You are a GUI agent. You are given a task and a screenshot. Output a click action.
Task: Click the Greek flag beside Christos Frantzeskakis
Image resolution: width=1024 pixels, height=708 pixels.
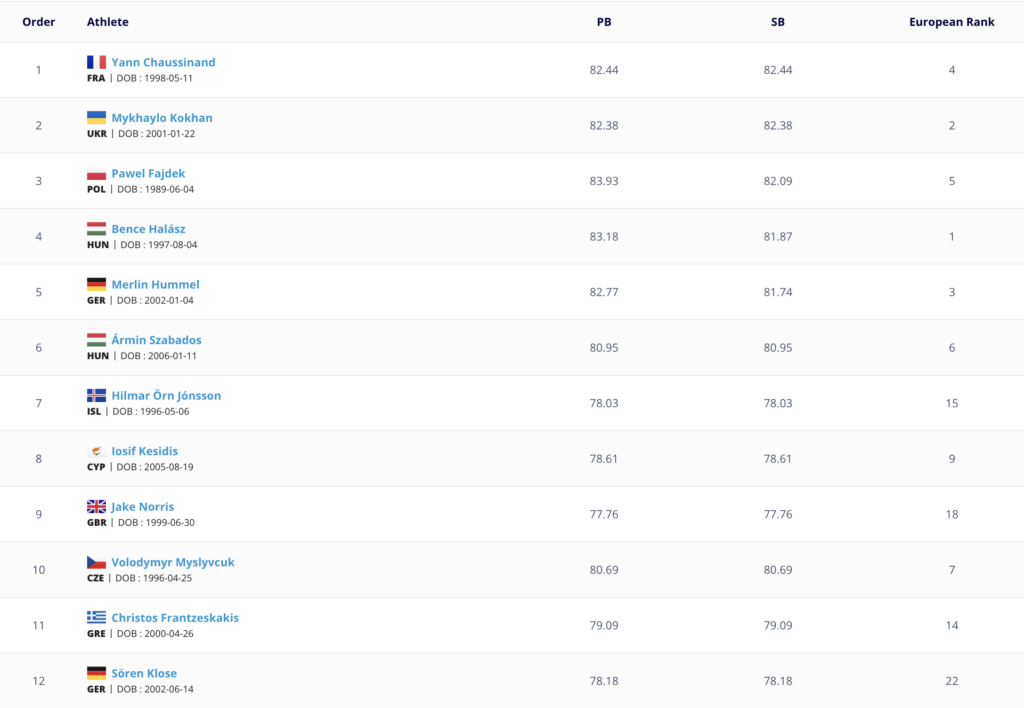(96, 617)
